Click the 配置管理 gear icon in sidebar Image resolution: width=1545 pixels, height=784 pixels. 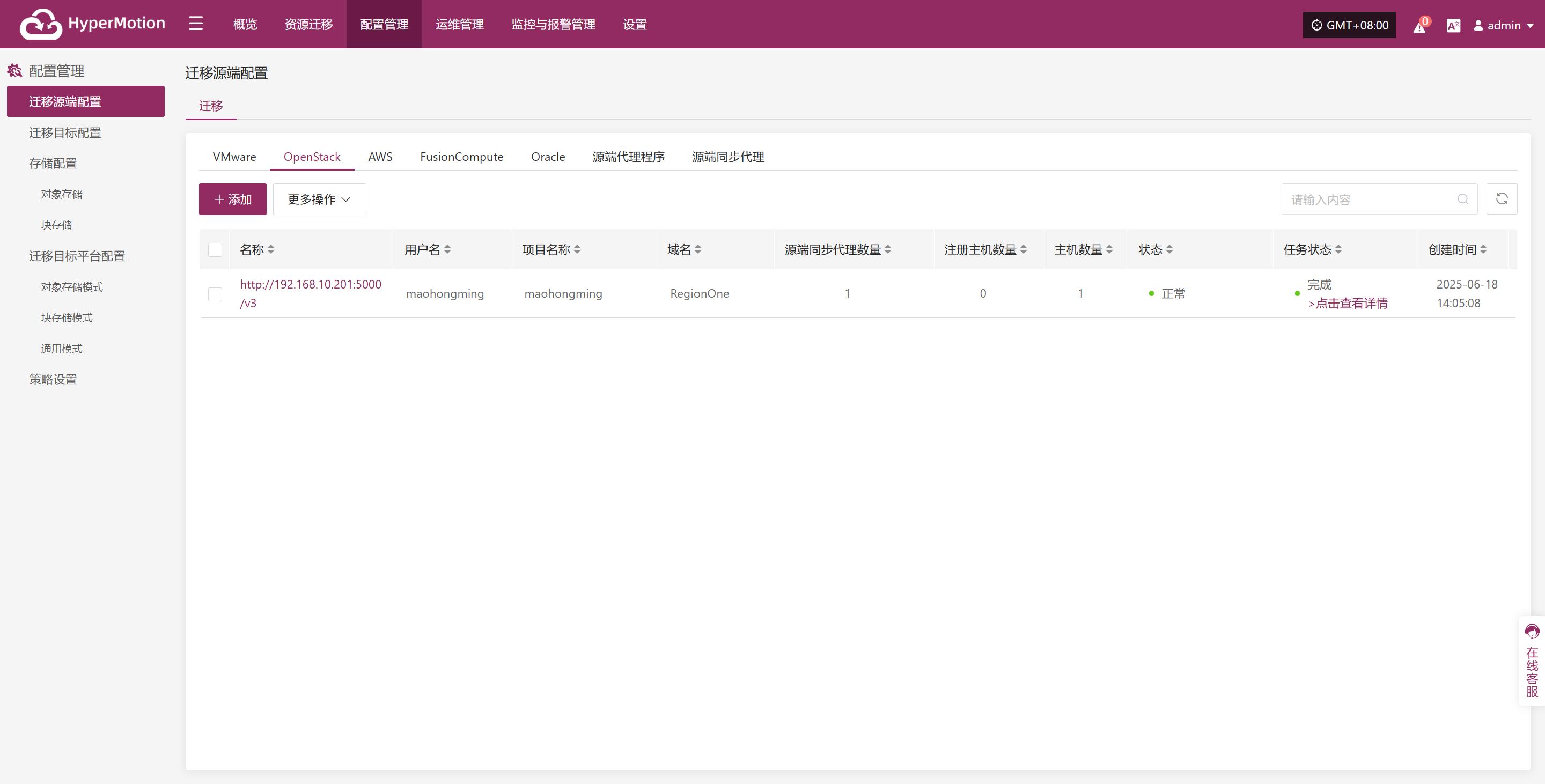click(x=15, y=71)
